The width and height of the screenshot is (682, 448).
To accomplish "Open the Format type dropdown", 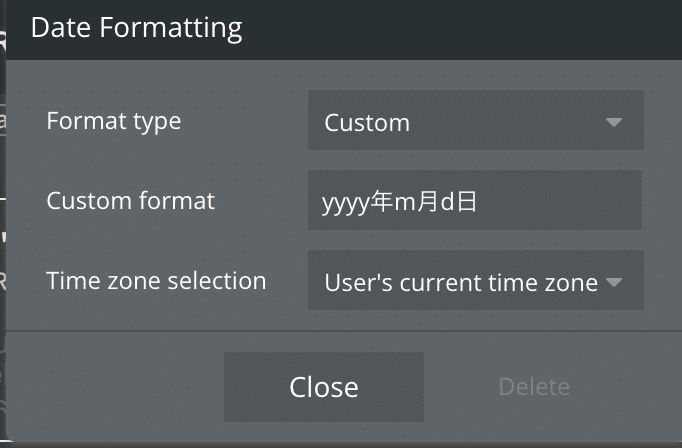I will 475,120.
